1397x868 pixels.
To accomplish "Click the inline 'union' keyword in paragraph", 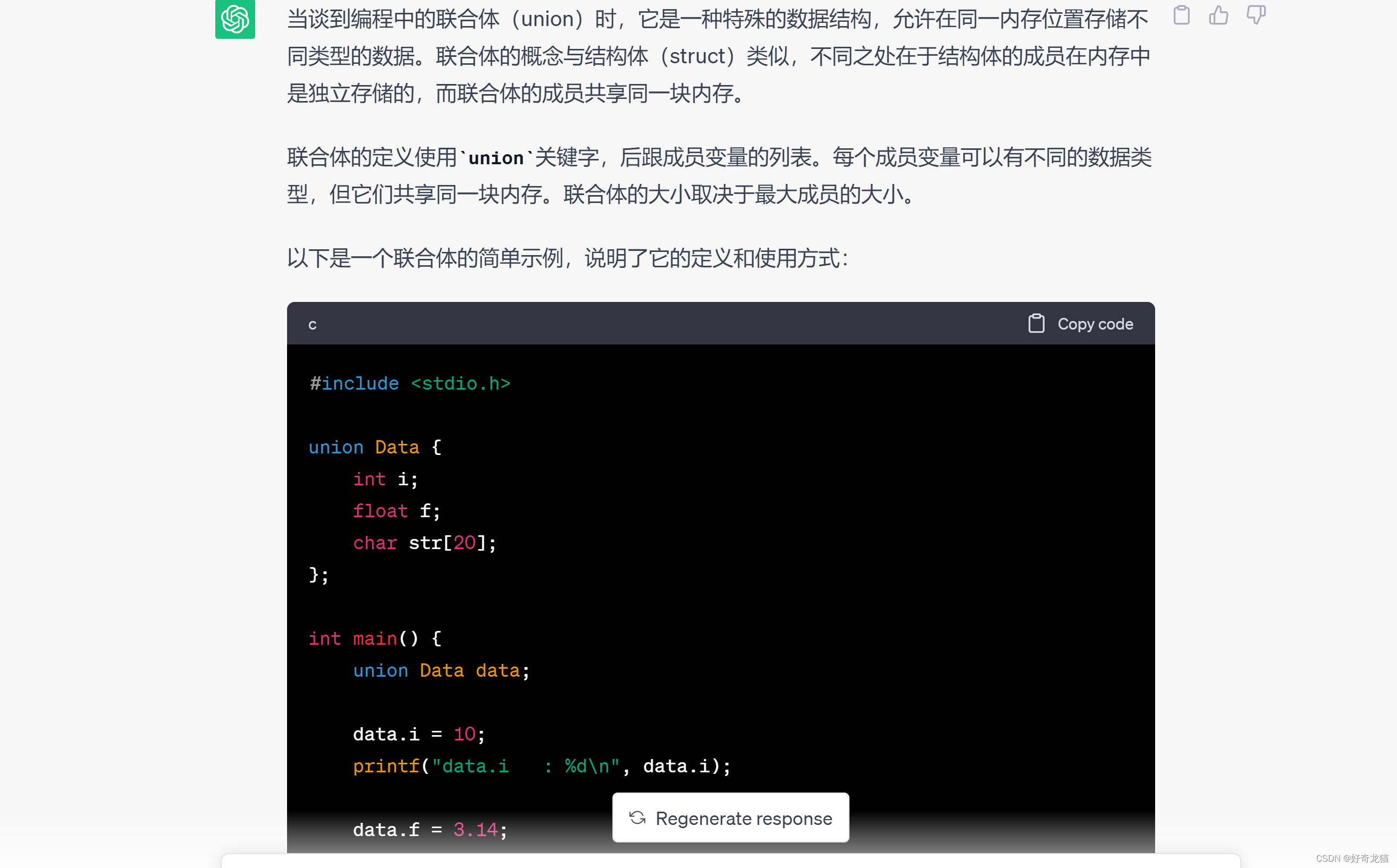I will 496,158.
